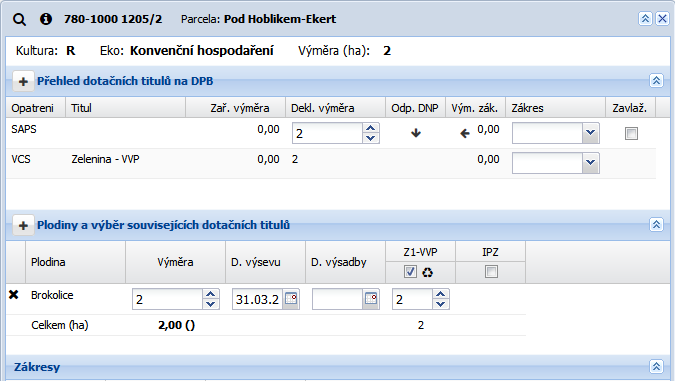Click D. výsadby column header
Viewport: 675px width, 381px height.
click(x=345, y=262)
